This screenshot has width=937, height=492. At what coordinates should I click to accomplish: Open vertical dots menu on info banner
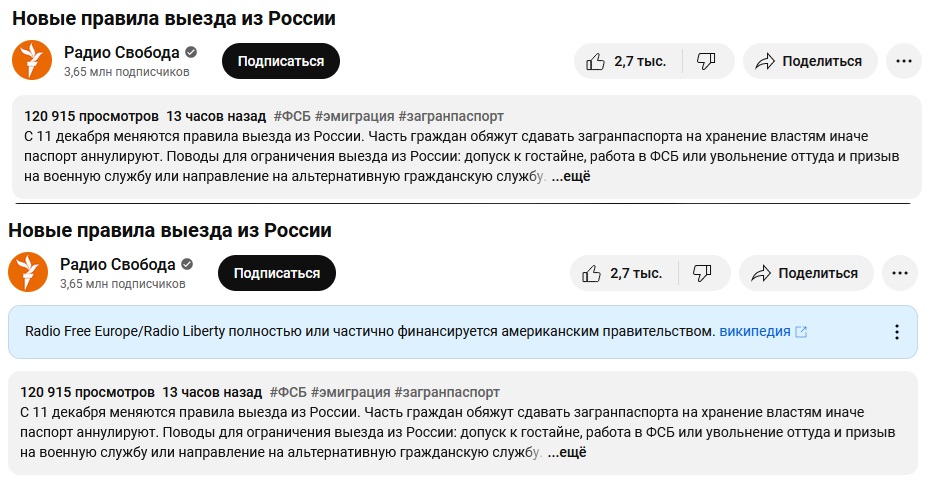(896, 332)
